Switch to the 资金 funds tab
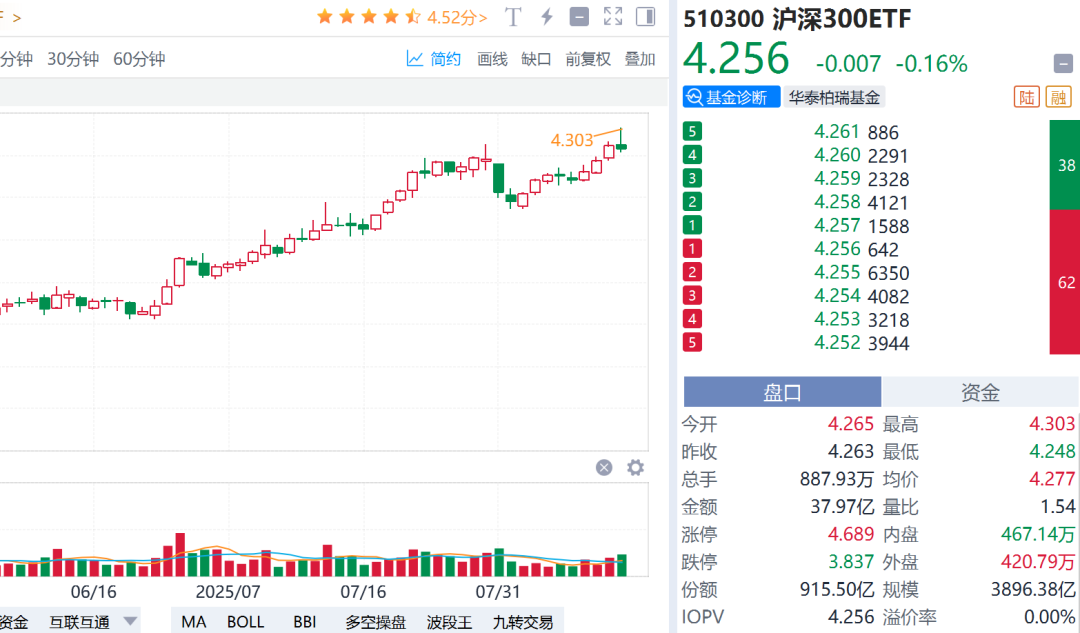 981,391
